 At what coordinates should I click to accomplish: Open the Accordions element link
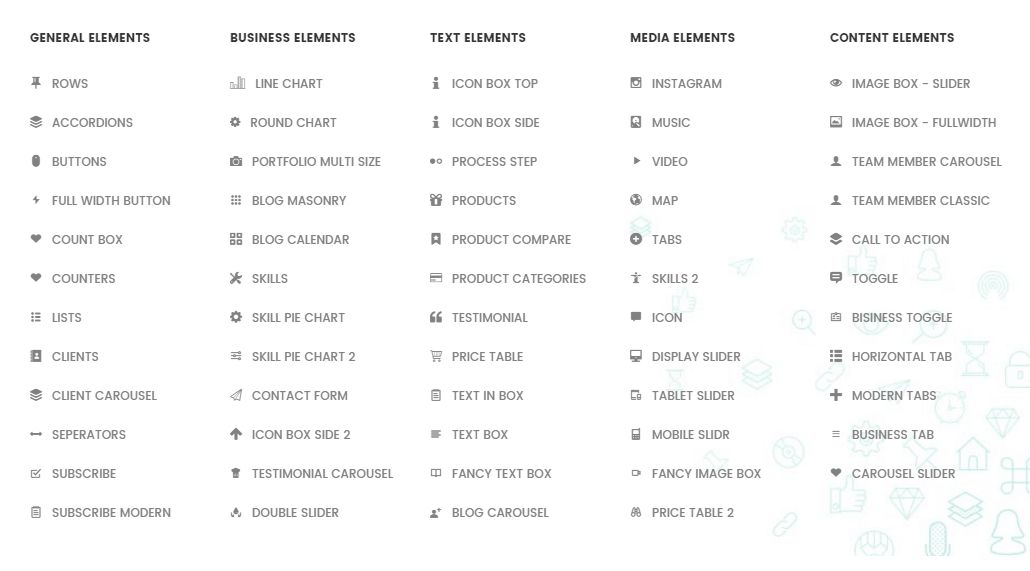pyautogui.click(x=92, y=122)
